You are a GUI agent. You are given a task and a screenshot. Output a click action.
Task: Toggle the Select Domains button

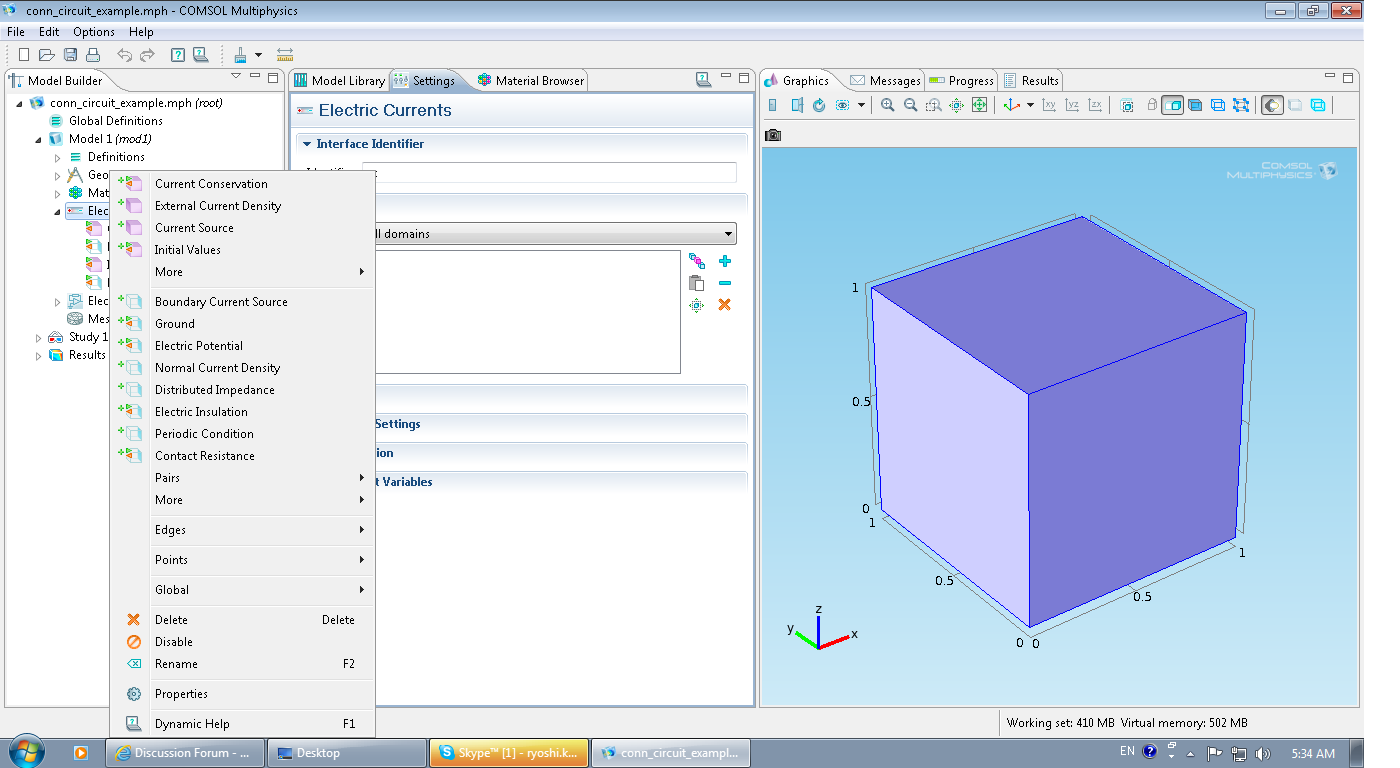click(x=1173, y=105)
